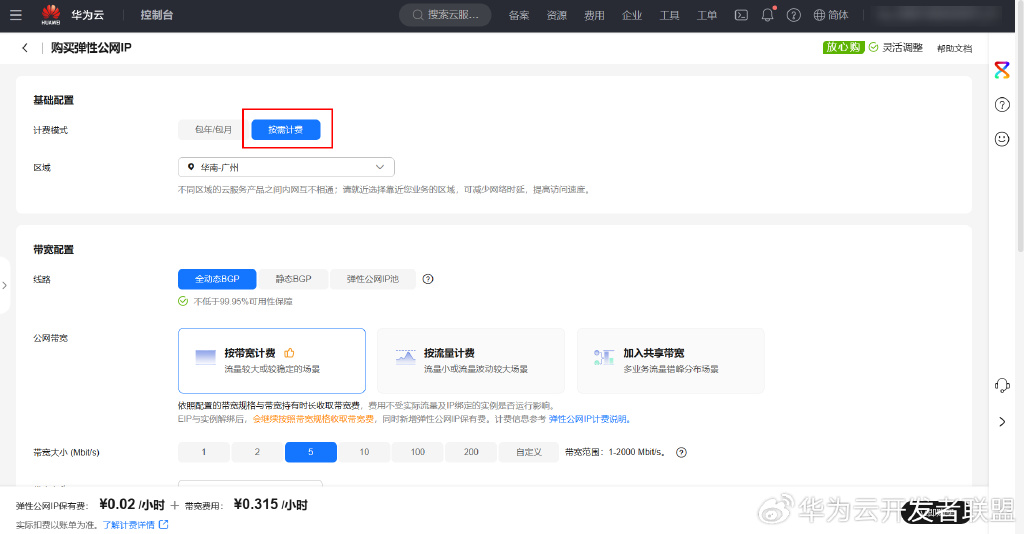
Task: Click the 简体 language text
Action: (839, 15)
